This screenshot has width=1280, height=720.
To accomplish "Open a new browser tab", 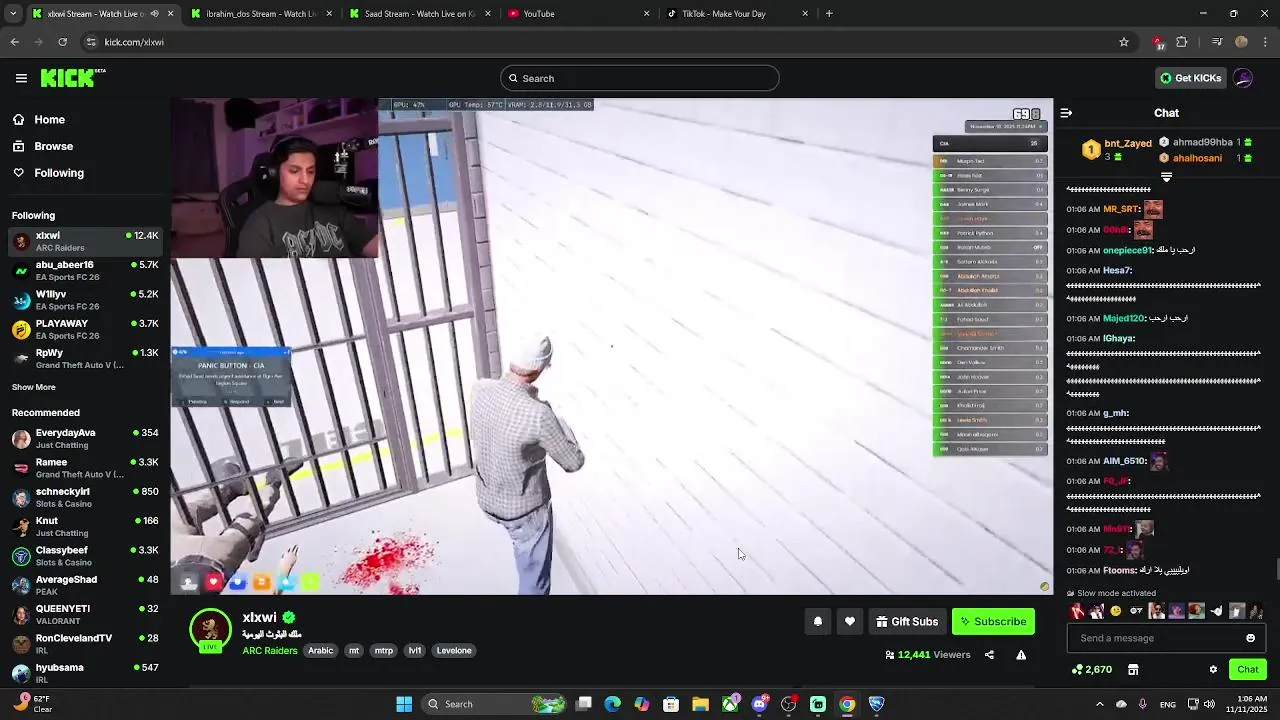I will (829, 14).
